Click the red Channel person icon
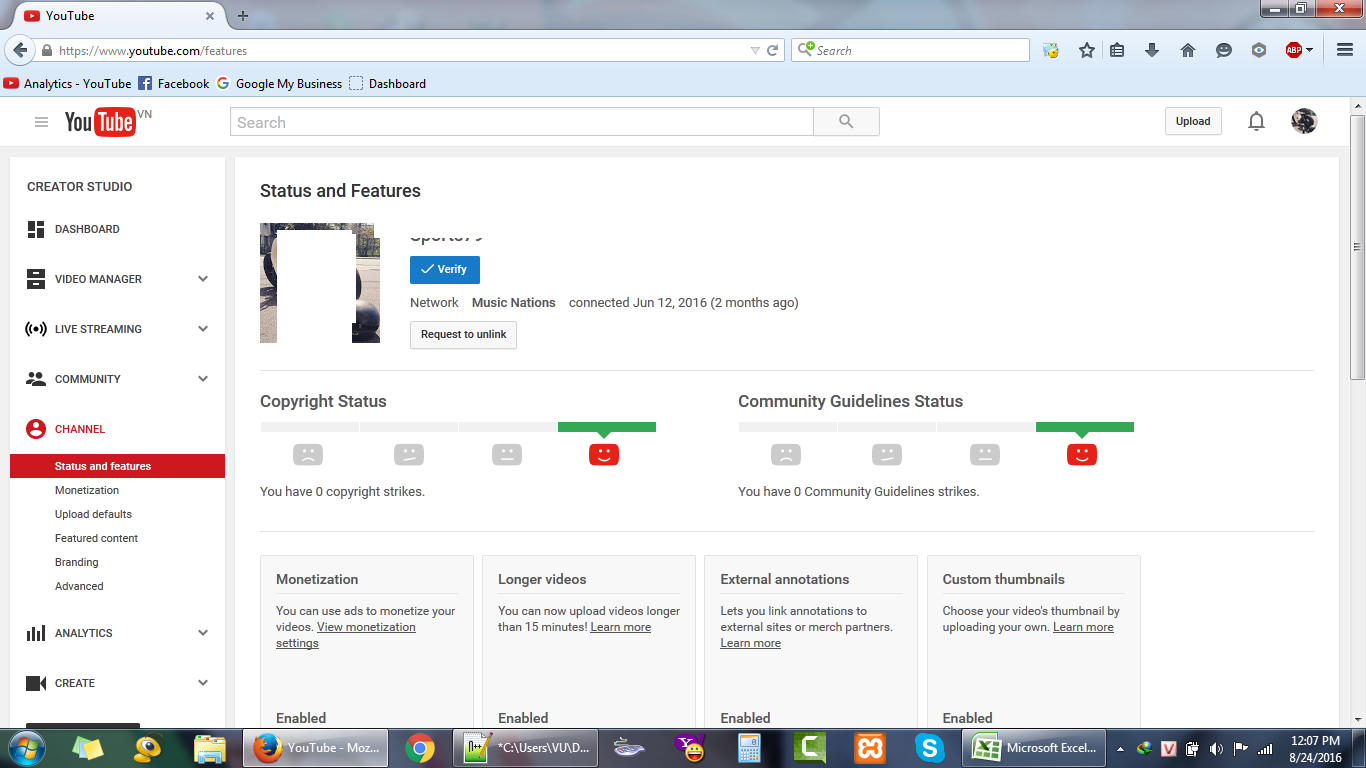Image resolution: width=1366 pixels, height=768 pixels. (x=36, y=429)
